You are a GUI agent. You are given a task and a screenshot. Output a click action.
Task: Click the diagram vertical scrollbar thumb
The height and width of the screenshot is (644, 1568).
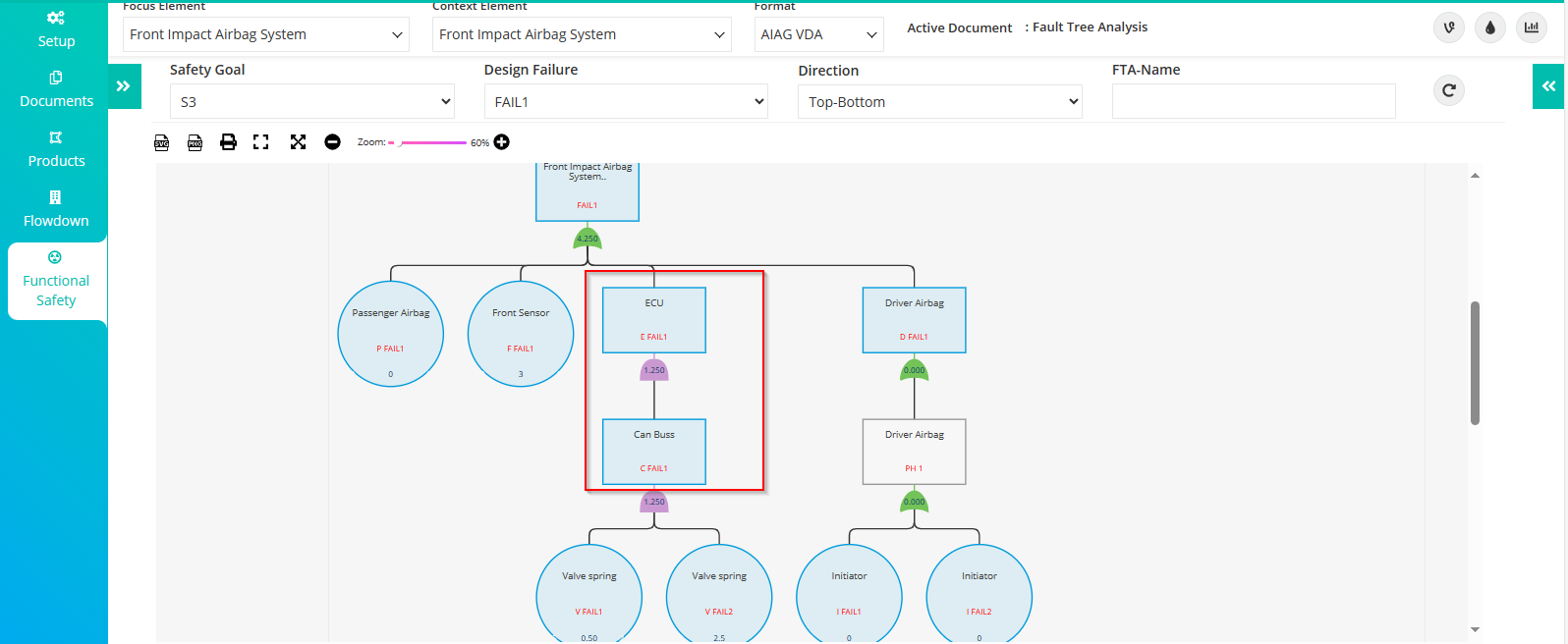[1475, 363]
